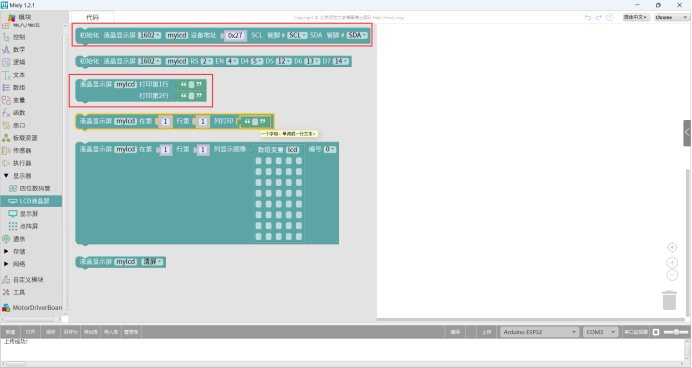This screenshot has height=368, width=692.
Task: Zoom out with the minus circle icon
Action: [672, 275]
